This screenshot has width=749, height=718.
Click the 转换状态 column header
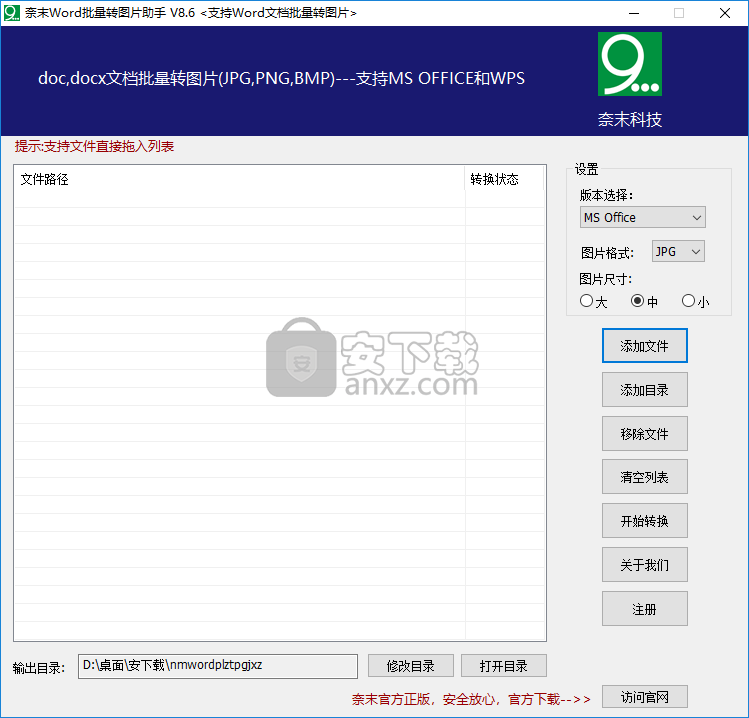point(504,179)
